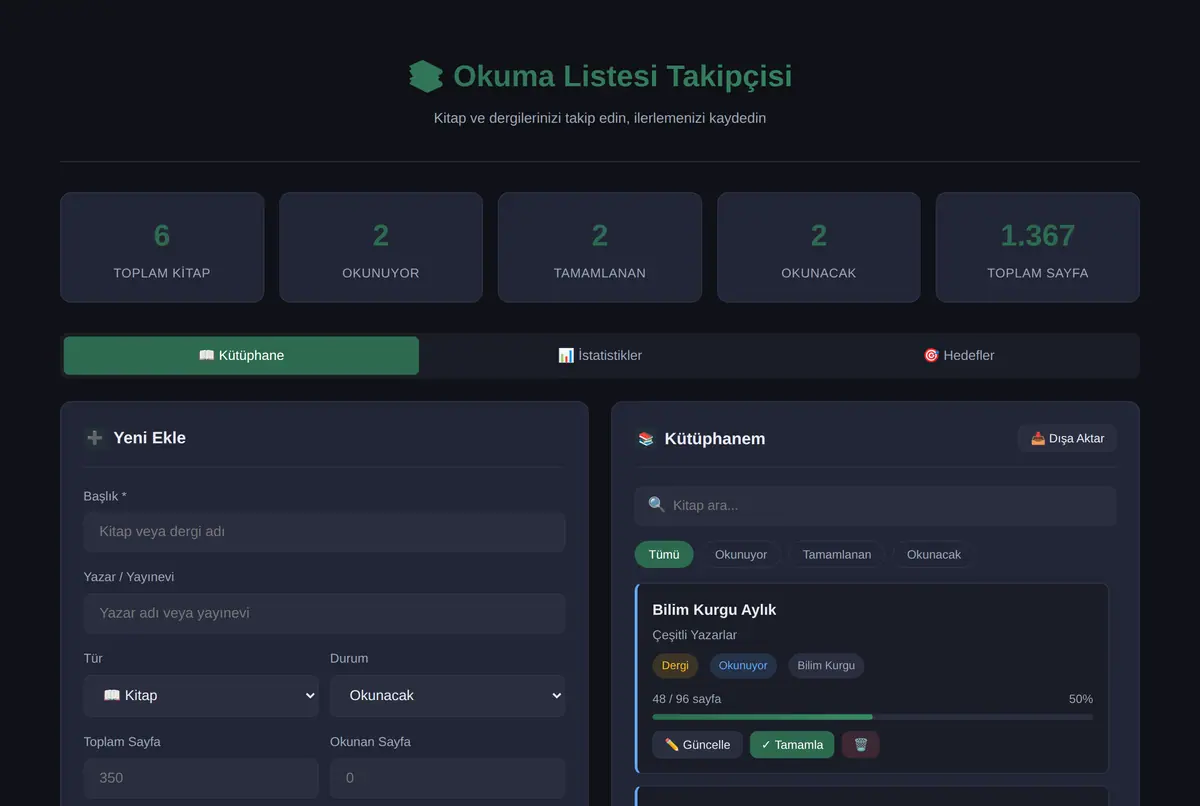Filter library by Okunuyor
The image size is (1200, 806).
(741, 555)
